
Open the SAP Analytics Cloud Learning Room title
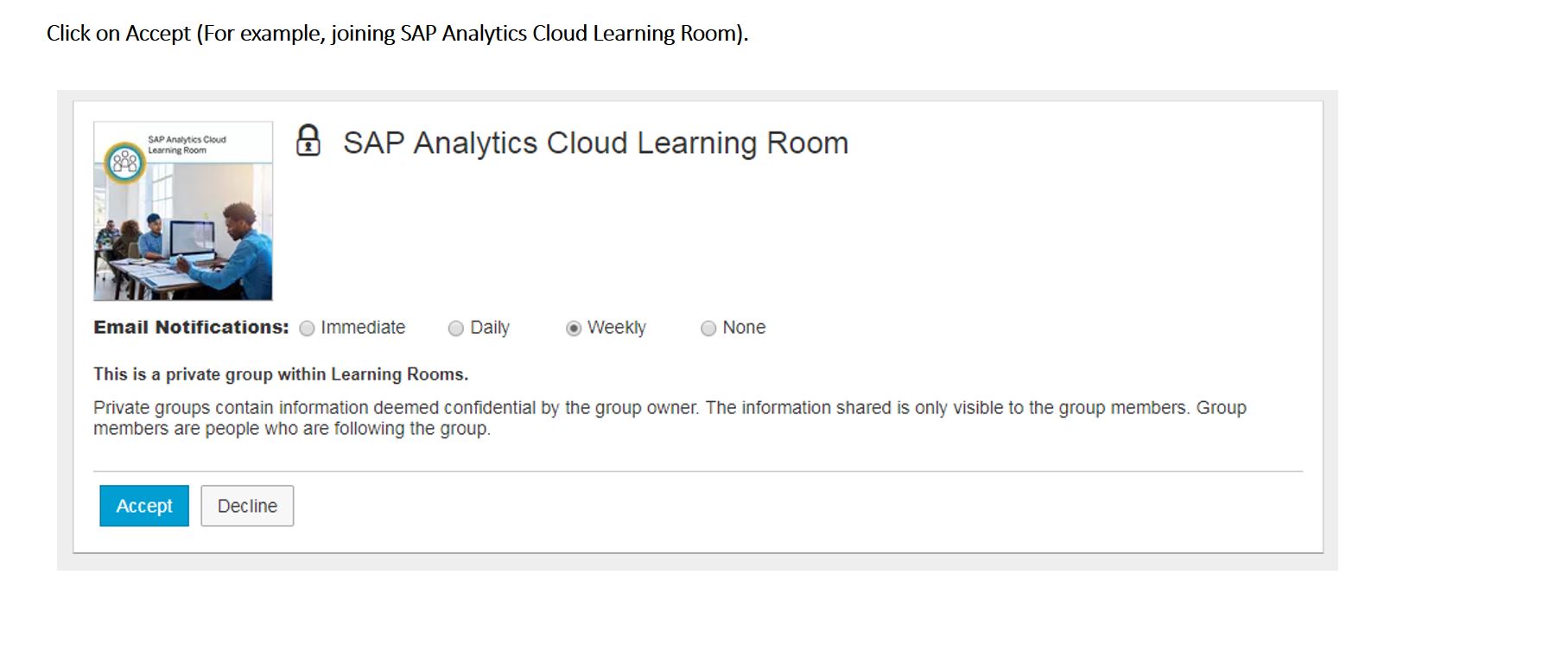point(596,142)
